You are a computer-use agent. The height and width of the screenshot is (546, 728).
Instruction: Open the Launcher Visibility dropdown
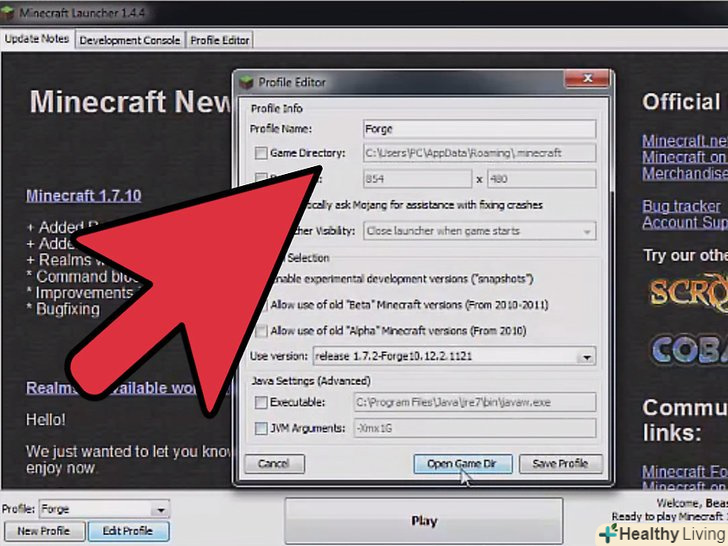click(x=480, y=231)
